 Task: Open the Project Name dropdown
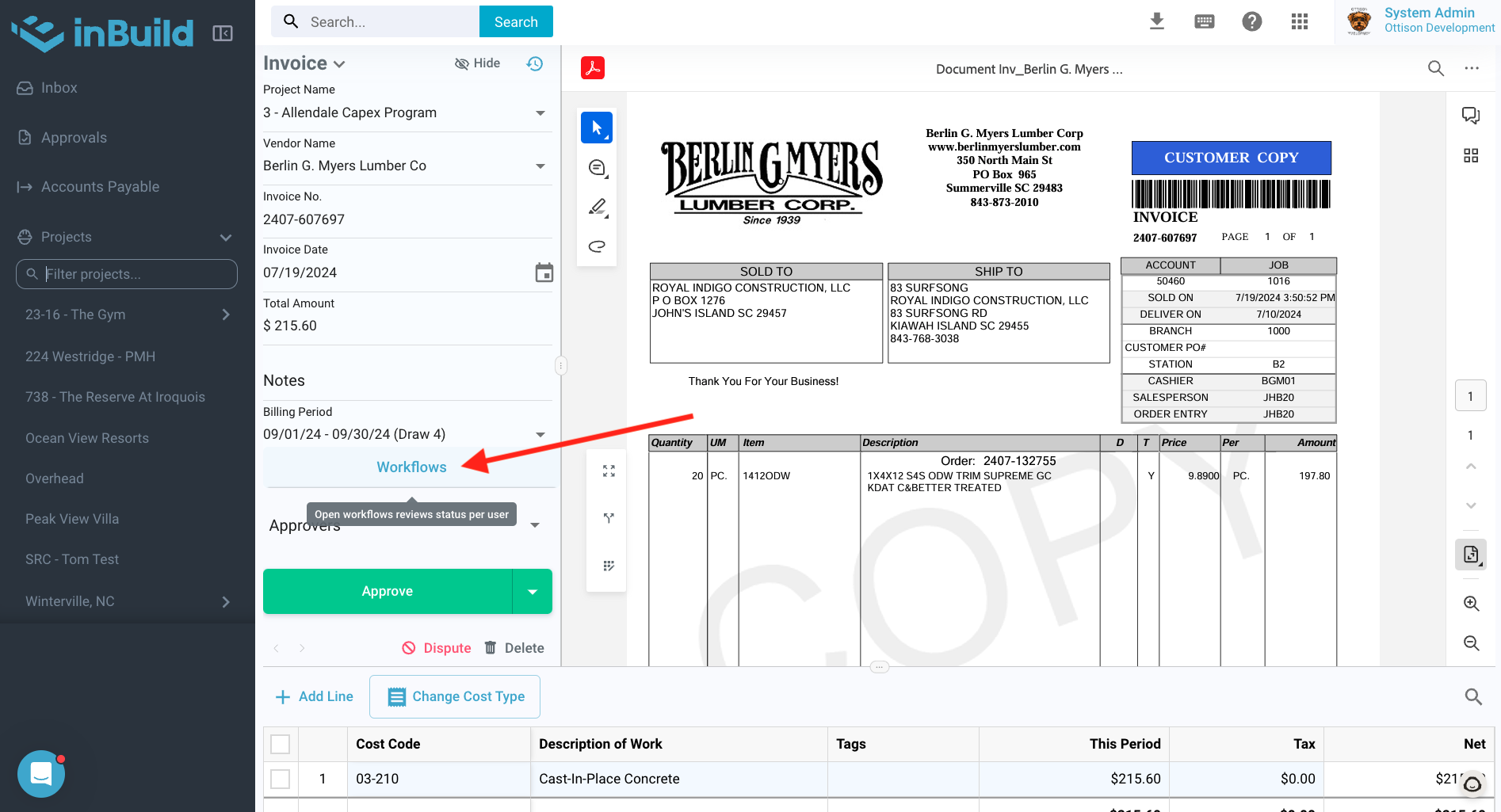point(540,112)
